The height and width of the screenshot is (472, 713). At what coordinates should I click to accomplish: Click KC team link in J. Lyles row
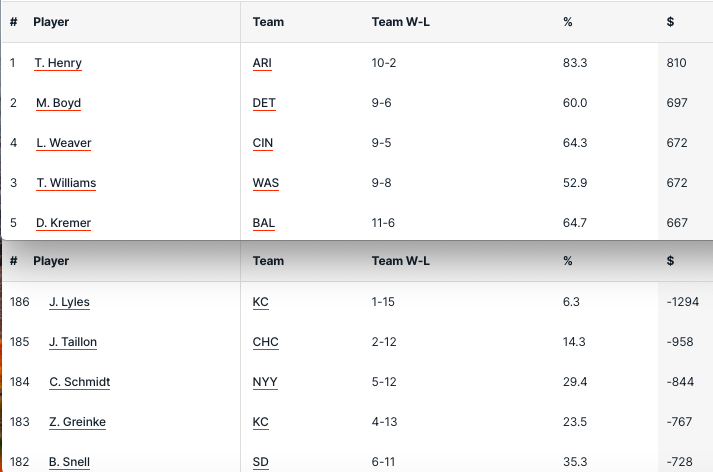click(x=260, y=302)
